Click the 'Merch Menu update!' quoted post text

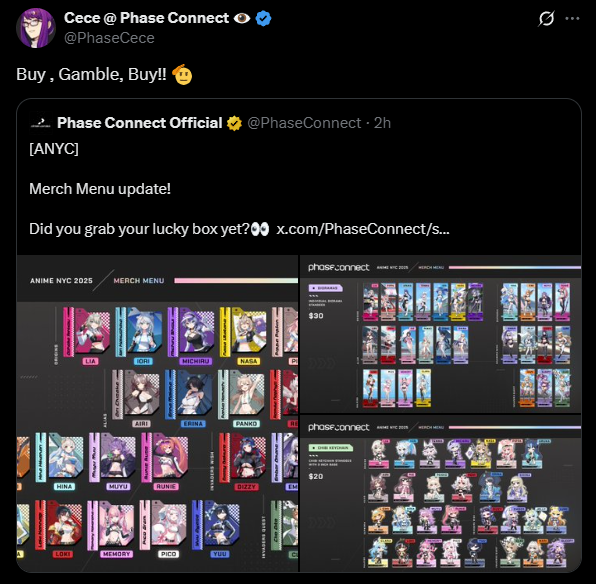tap(100, 189)
